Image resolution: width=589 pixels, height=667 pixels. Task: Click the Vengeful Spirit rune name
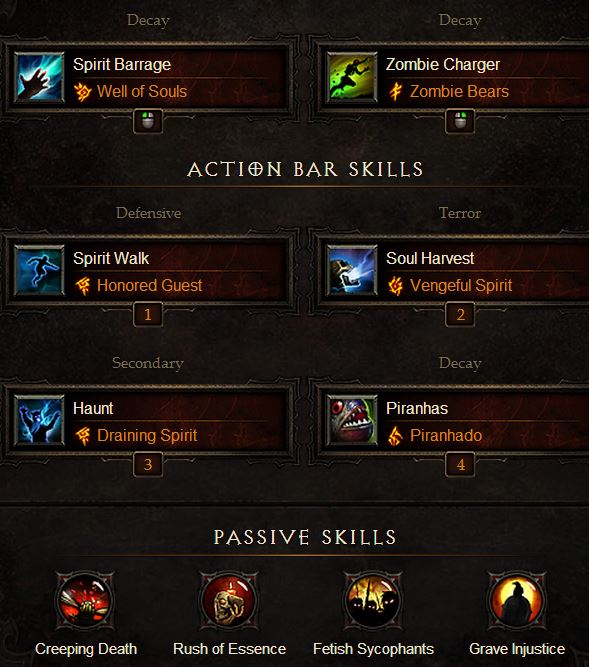tap(461, 285)
